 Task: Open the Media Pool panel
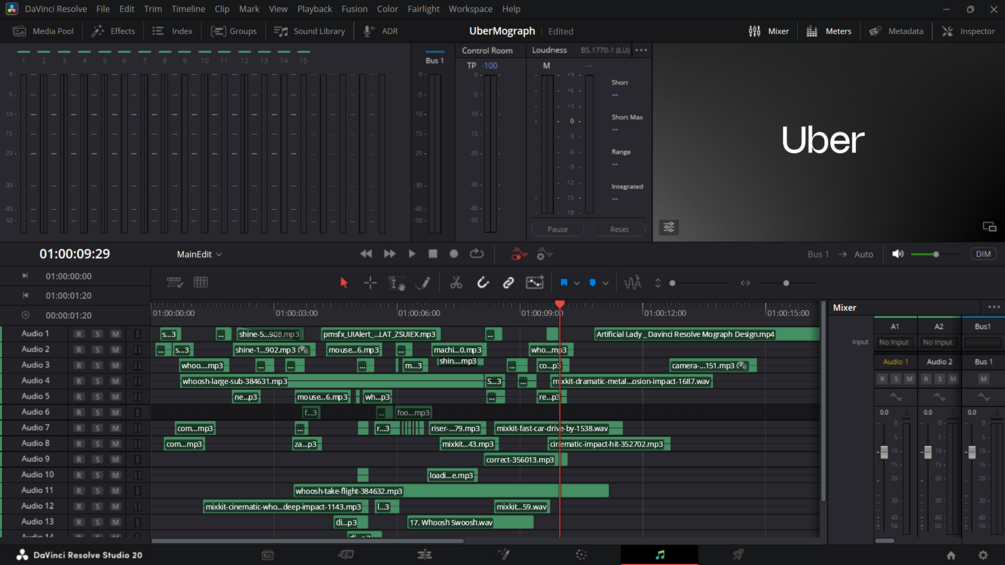click(x=44, y=31)
